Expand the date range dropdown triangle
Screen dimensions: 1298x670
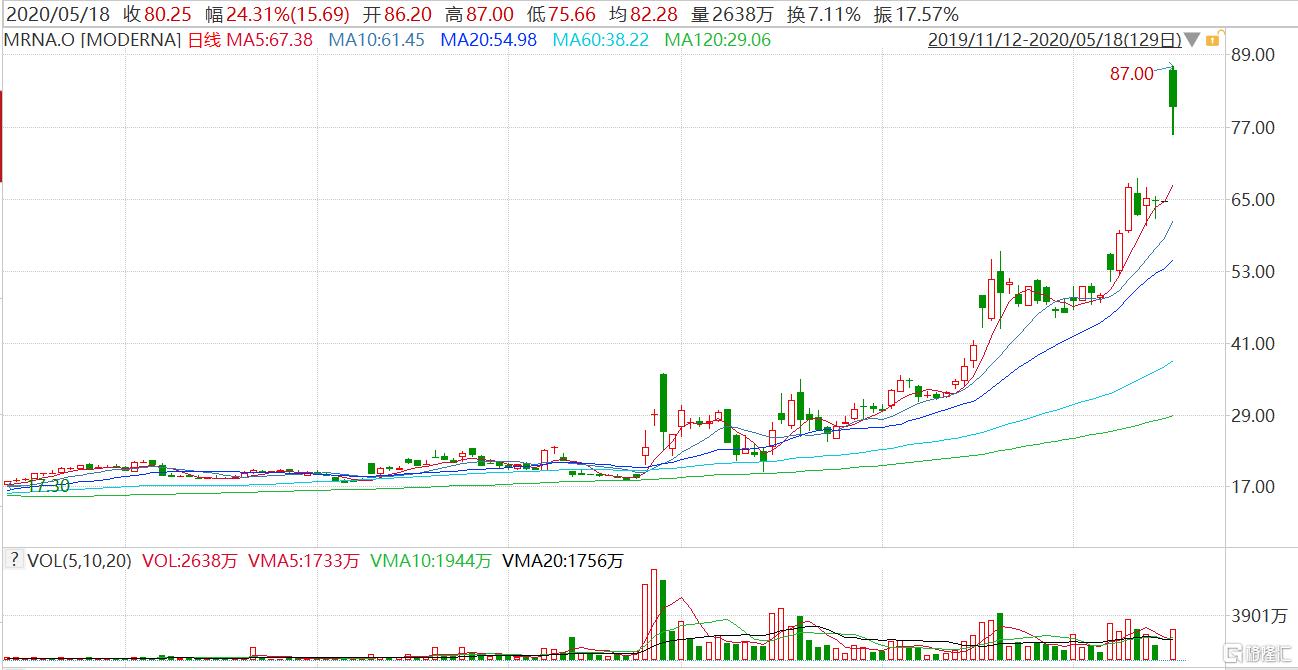(1192, 40)
